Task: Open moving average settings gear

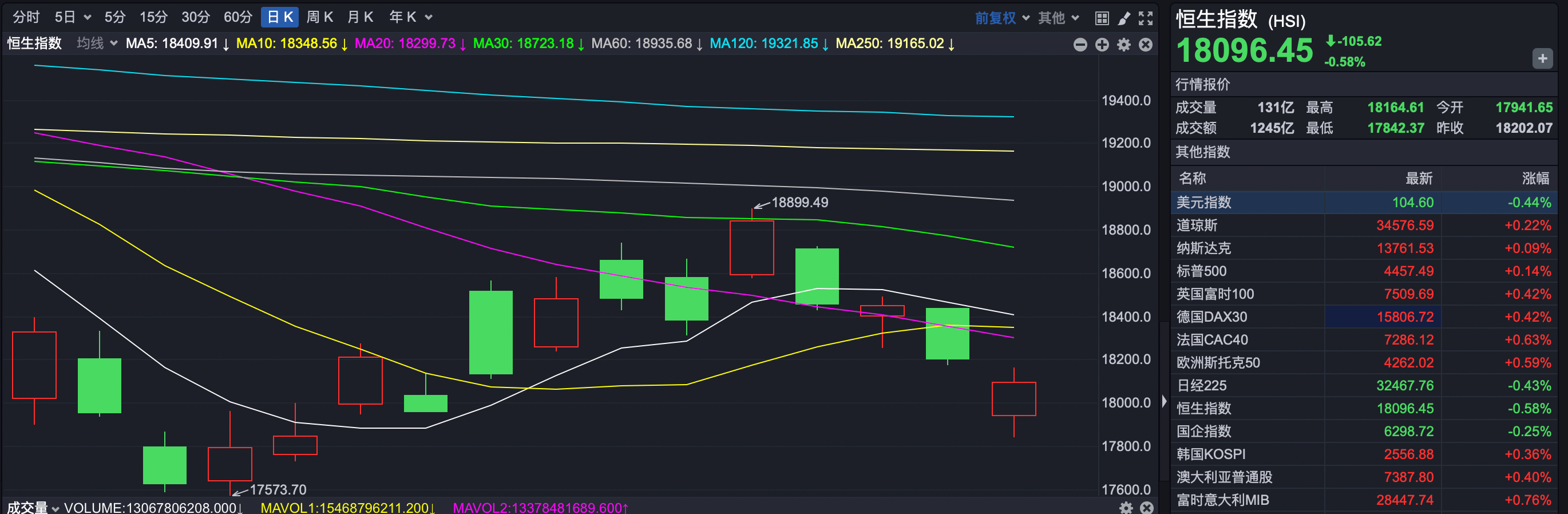Action: 1124,45
